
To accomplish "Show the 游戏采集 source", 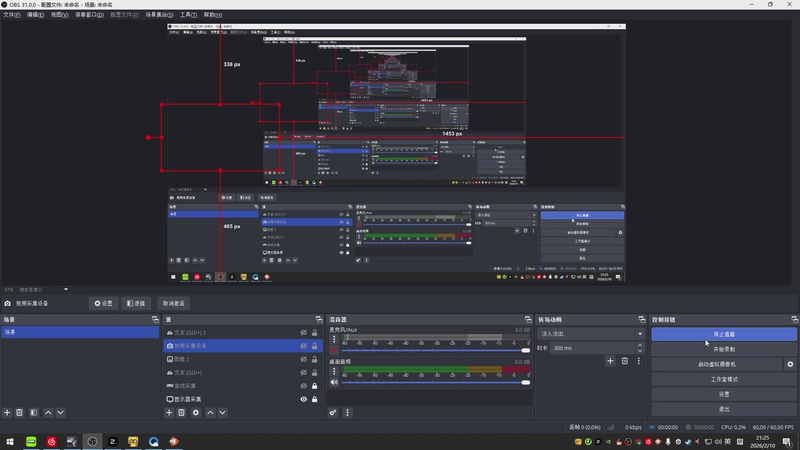I will point(304,386).
